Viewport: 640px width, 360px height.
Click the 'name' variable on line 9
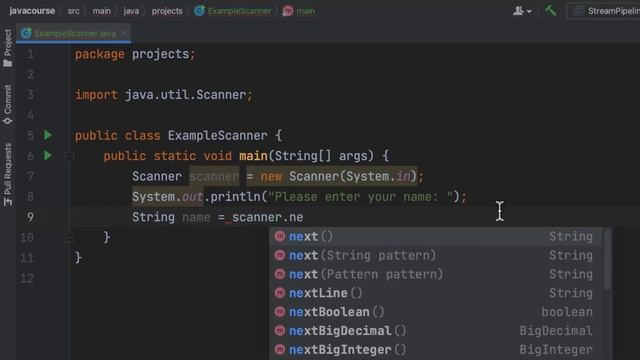[x=196, y=217]
